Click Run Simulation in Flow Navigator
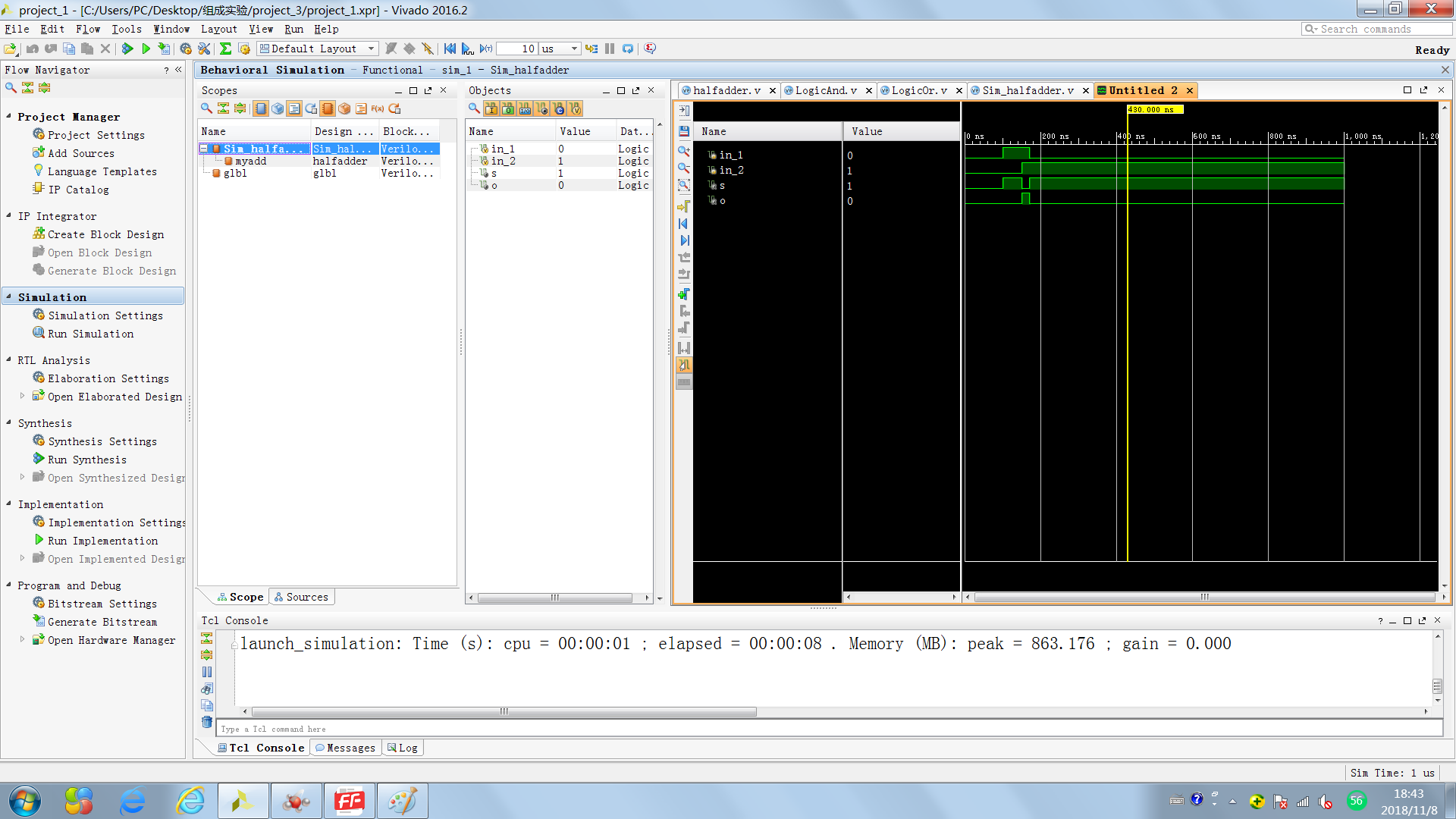 90,334
